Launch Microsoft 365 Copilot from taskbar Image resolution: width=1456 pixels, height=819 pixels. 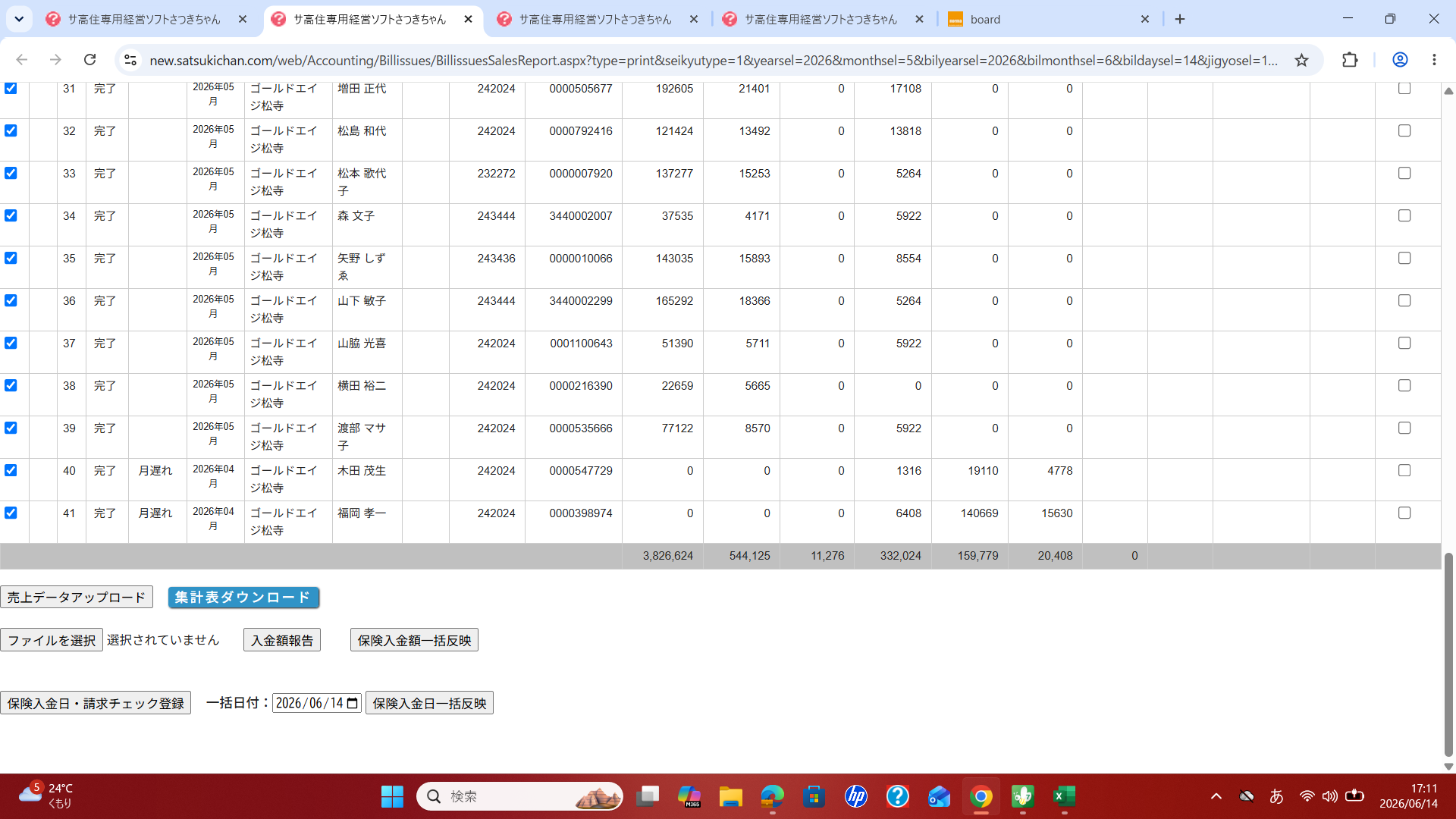point(689,796)
